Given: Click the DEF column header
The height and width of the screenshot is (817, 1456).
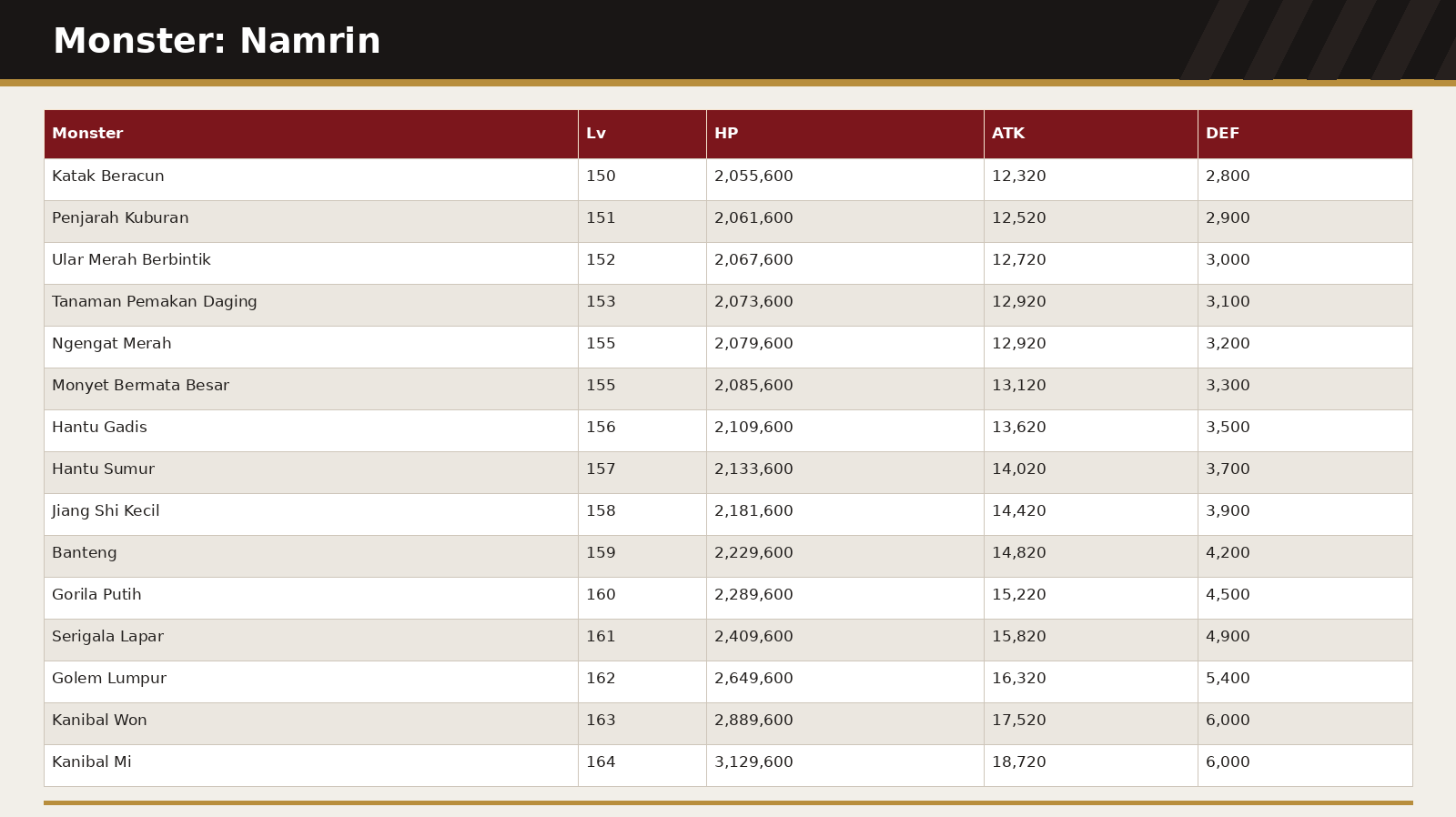Looking at the screenshot, I should (1305, 134).
